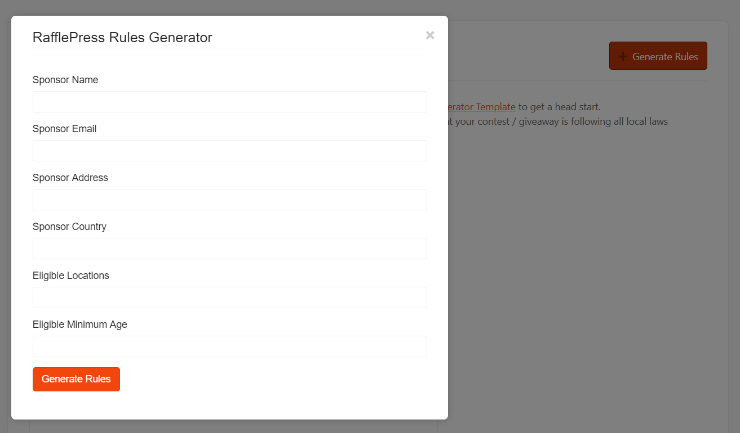740x433 pixels.
Task: Click the plus icon on the background Generate Rules button
Action: tap(622, 57)
